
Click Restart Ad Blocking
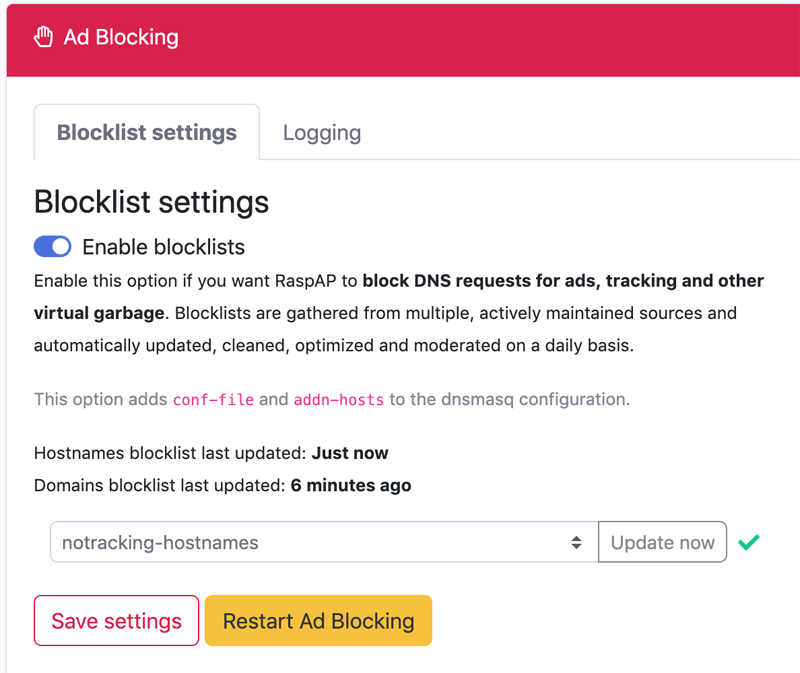318,621
